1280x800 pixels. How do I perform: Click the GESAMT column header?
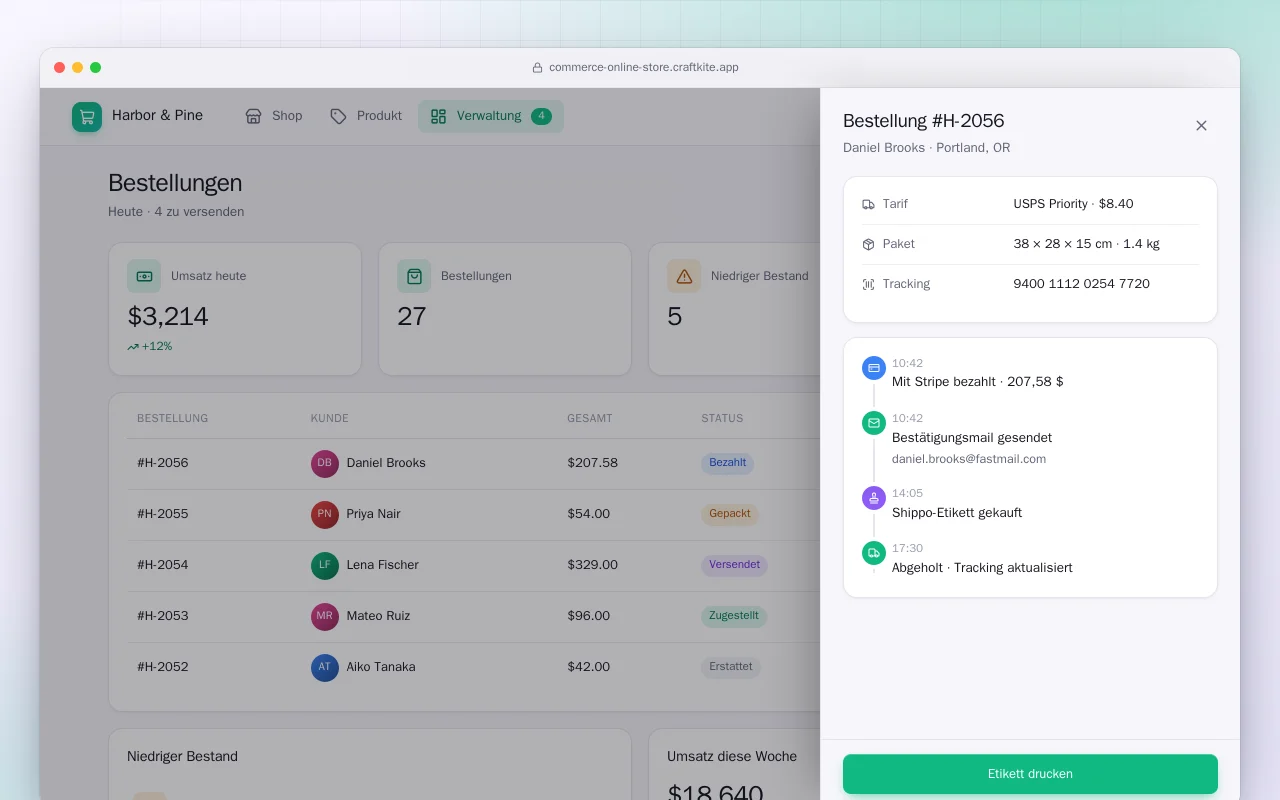pyautogui.click(x=590, y=418)
